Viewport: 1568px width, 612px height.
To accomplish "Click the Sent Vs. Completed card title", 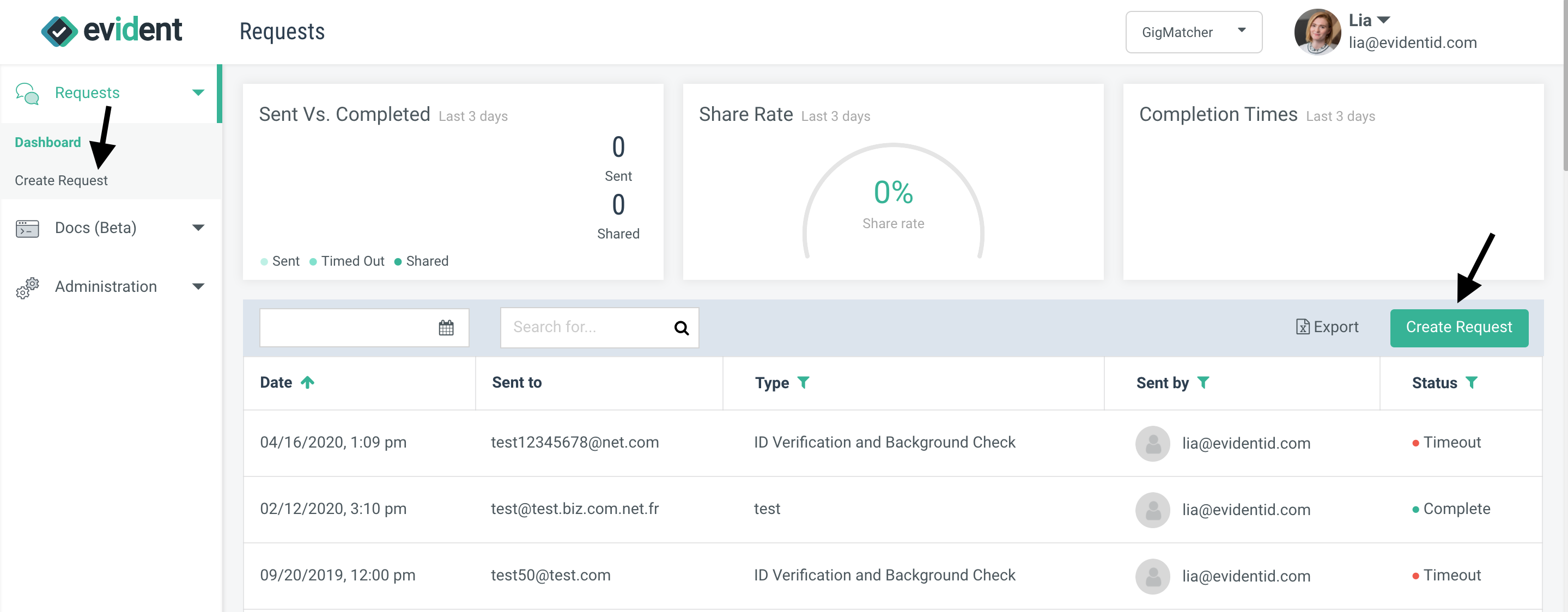I will tap(344, 114).
